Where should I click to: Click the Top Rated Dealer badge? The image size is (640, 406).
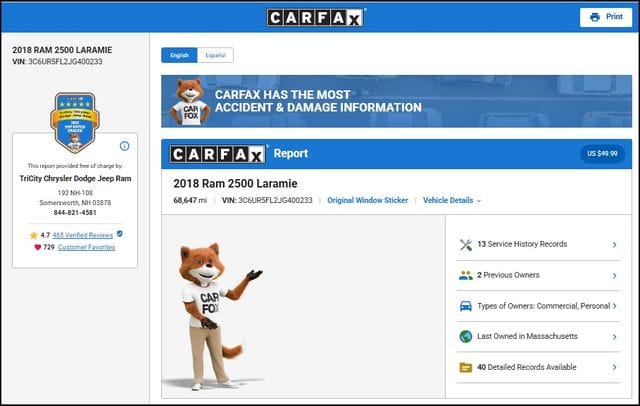click(75, 122)
